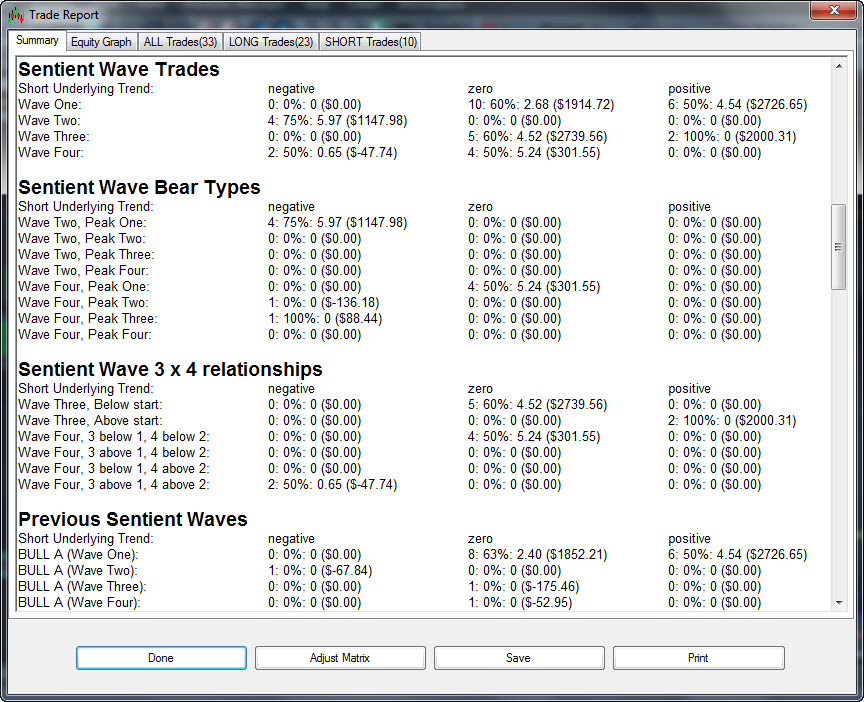Click 'Wave Four, Peak Two:' label
The image size is (864, 702).
click(83, 303)
